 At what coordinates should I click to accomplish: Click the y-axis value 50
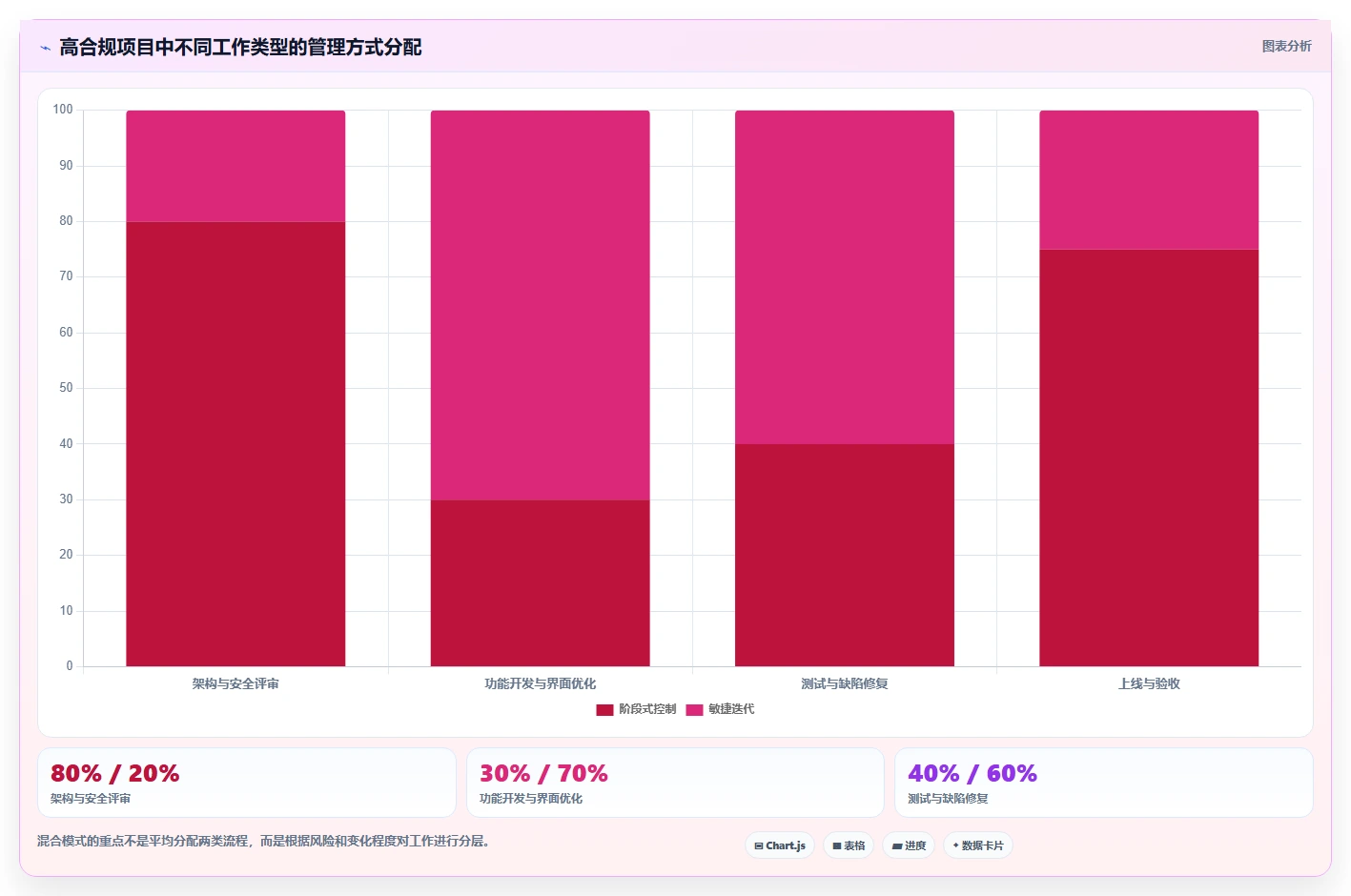point(66,388)
